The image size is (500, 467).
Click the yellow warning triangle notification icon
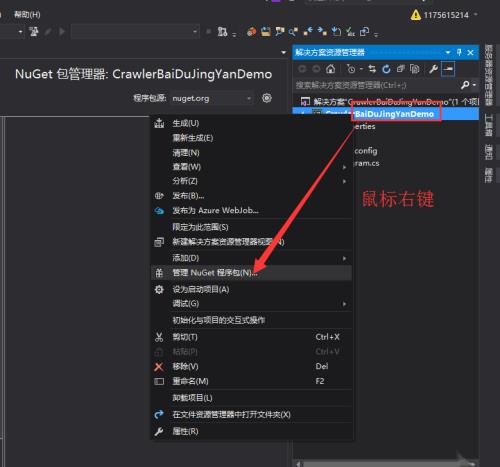point(416,15)
